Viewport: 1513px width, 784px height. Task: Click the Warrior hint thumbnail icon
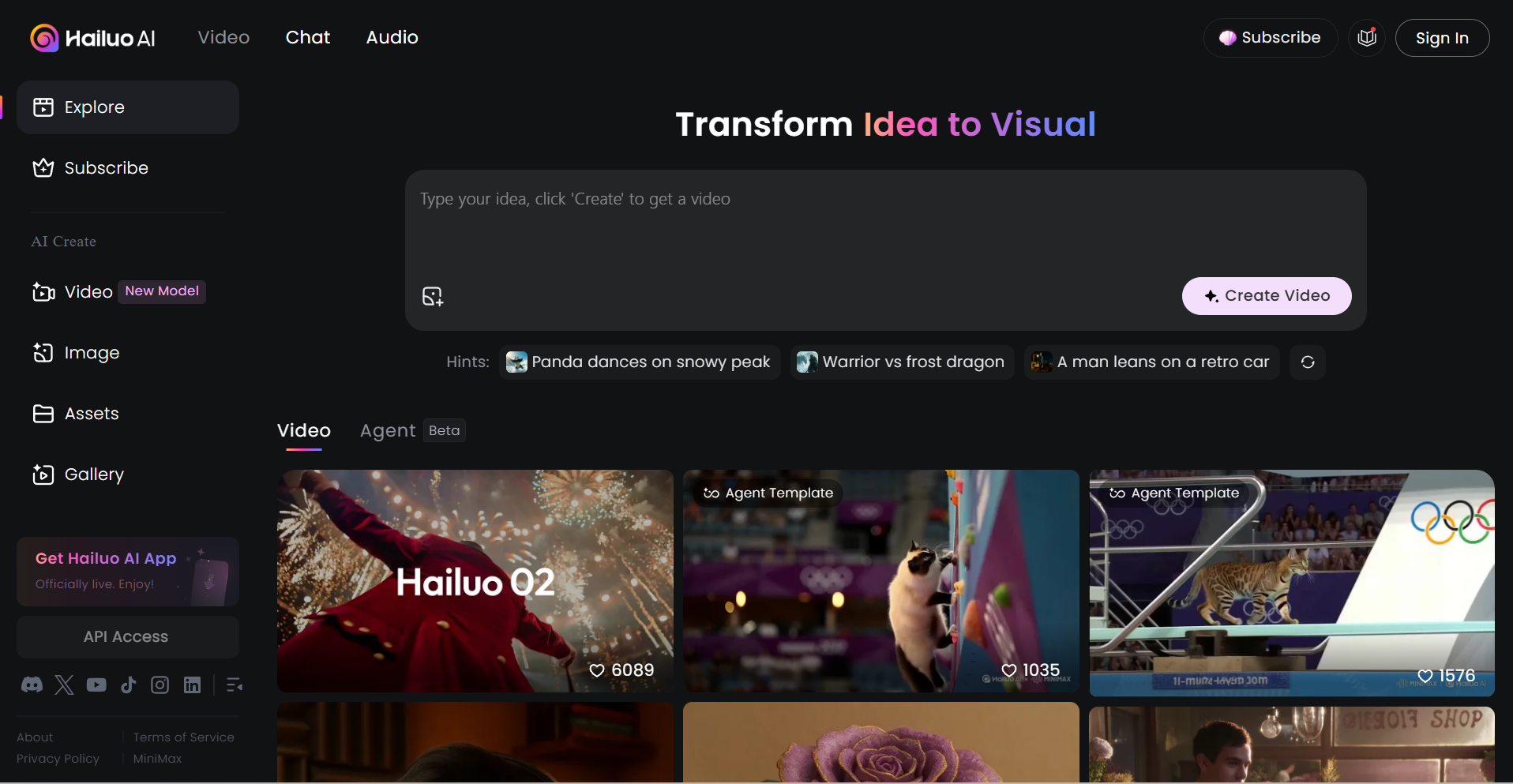[807, 362]
